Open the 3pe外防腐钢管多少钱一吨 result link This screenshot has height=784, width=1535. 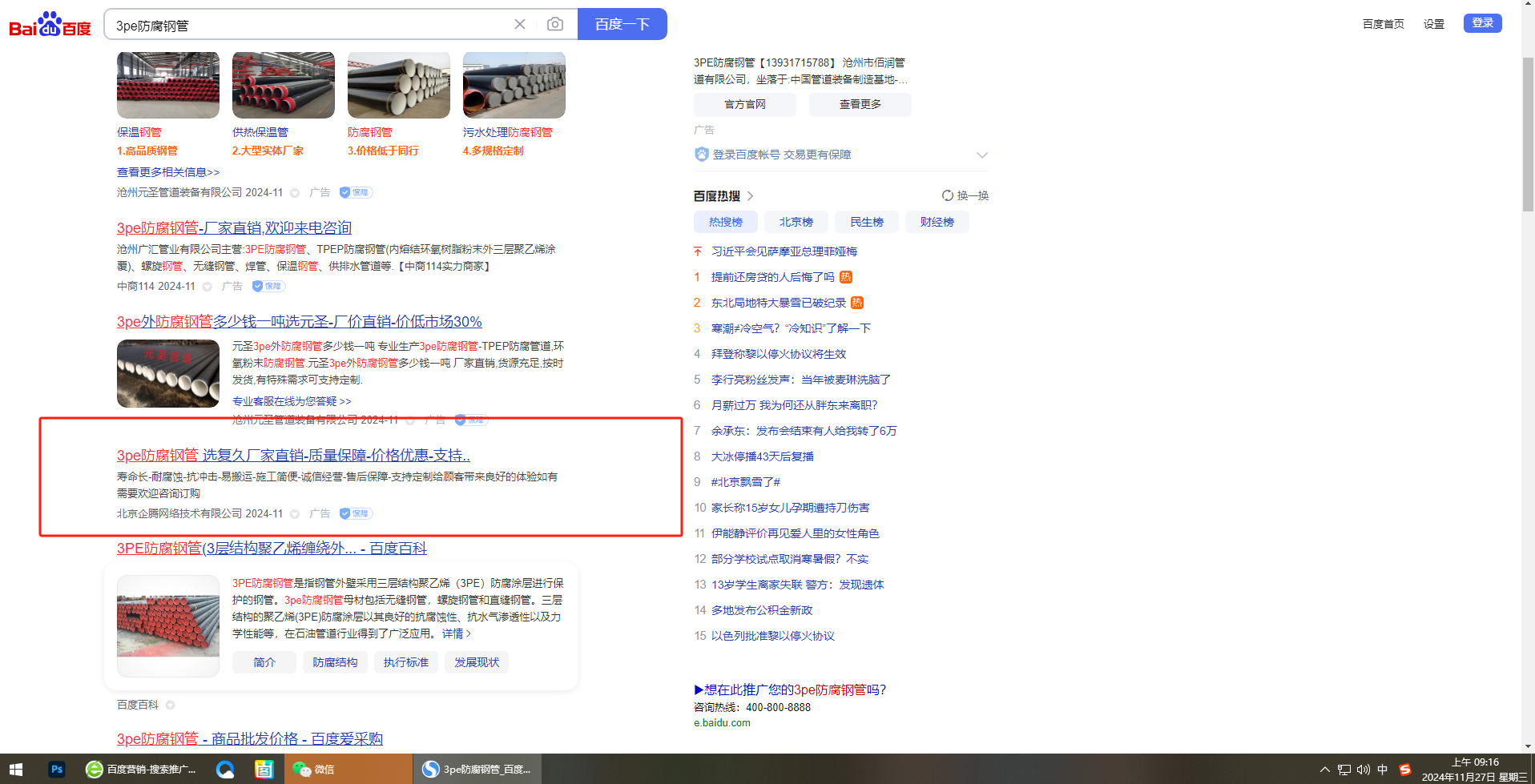pyautogui.click(x=300, y=322)
